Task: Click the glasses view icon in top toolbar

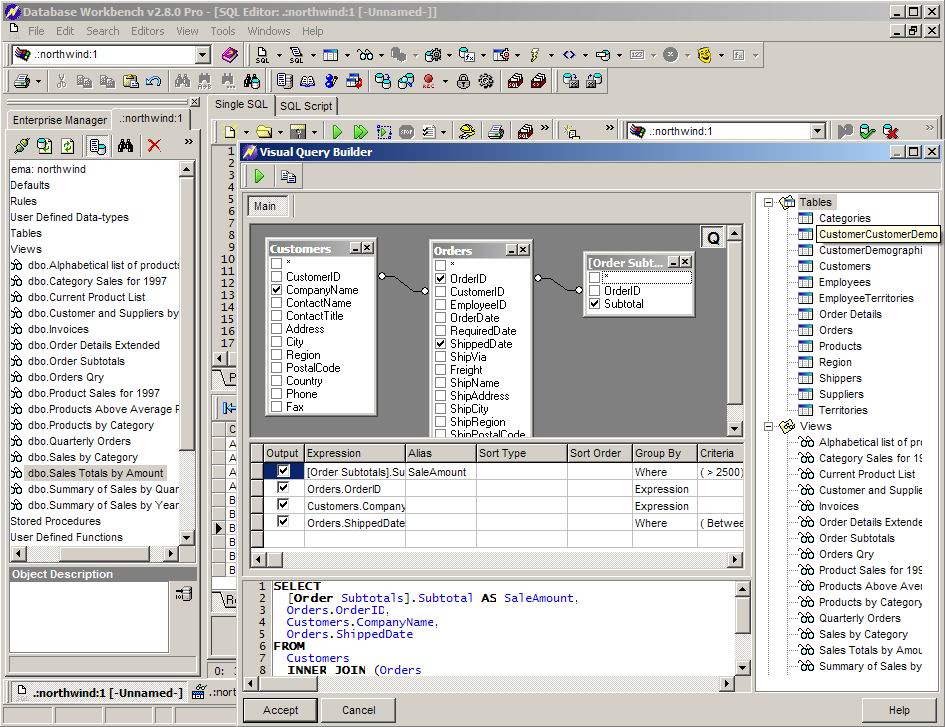Action: click(x=365, y=55)
